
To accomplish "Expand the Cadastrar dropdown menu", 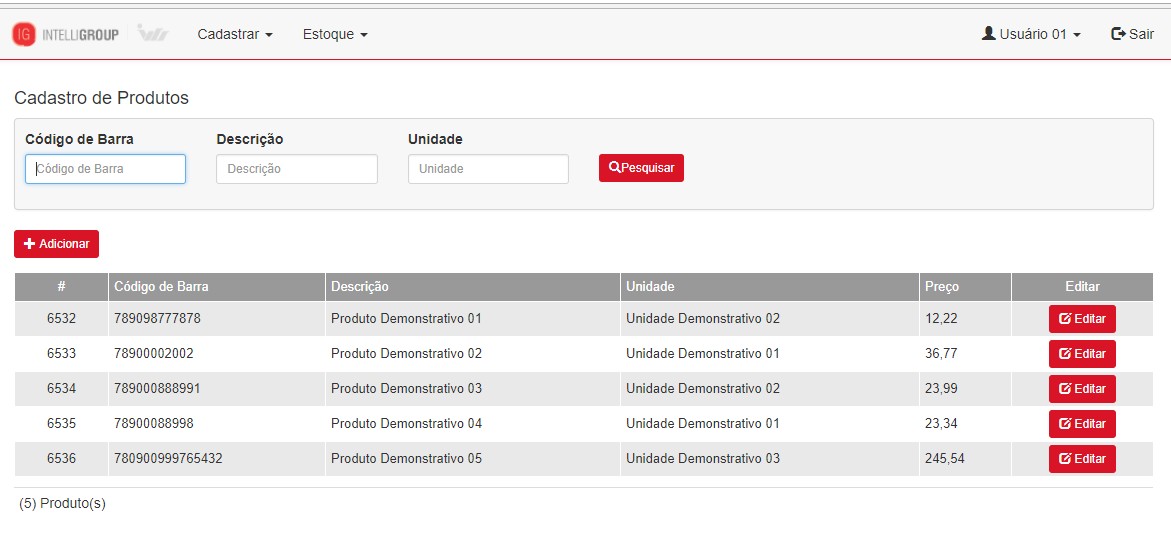I will [235, 34].
